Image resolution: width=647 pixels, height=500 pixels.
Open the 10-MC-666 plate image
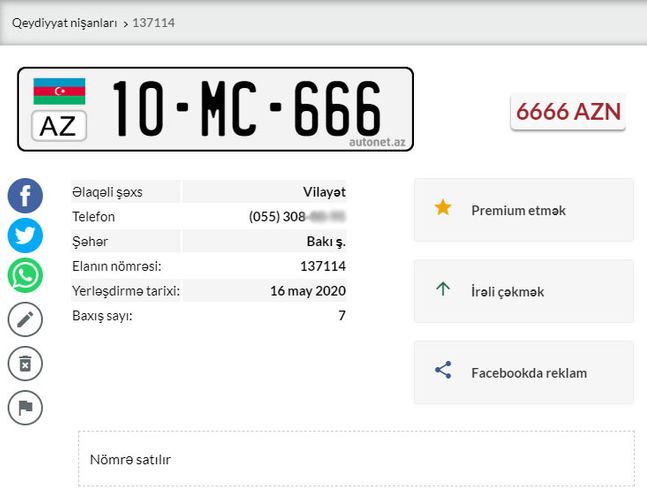[215, 109]
